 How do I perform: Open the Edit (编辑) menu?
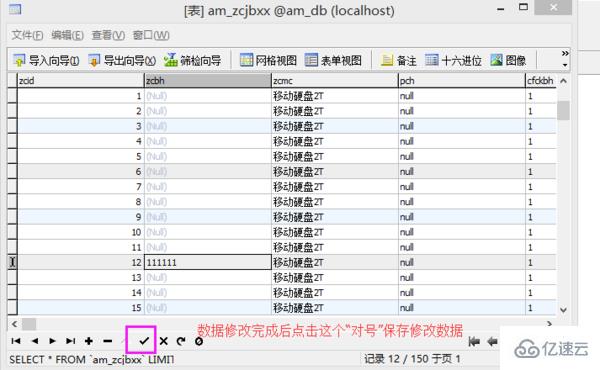[x=67, y=35]
